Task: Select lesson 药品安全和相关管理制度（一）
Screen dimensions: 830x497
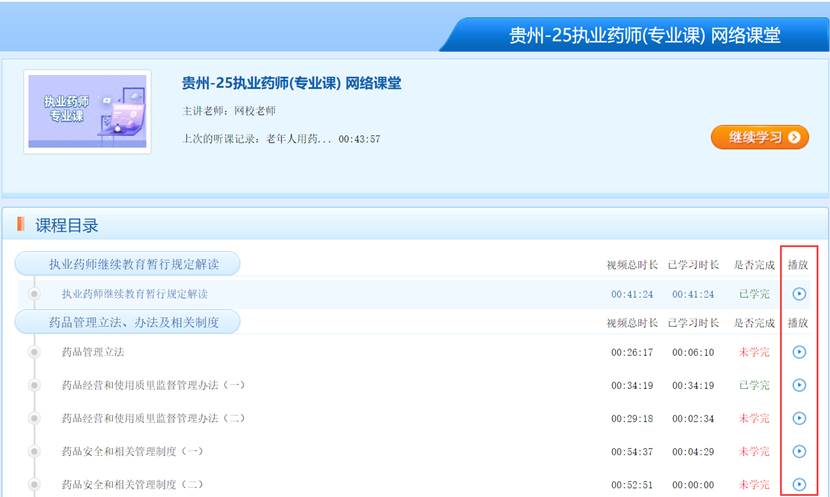Action: click(x=132, y=451)
